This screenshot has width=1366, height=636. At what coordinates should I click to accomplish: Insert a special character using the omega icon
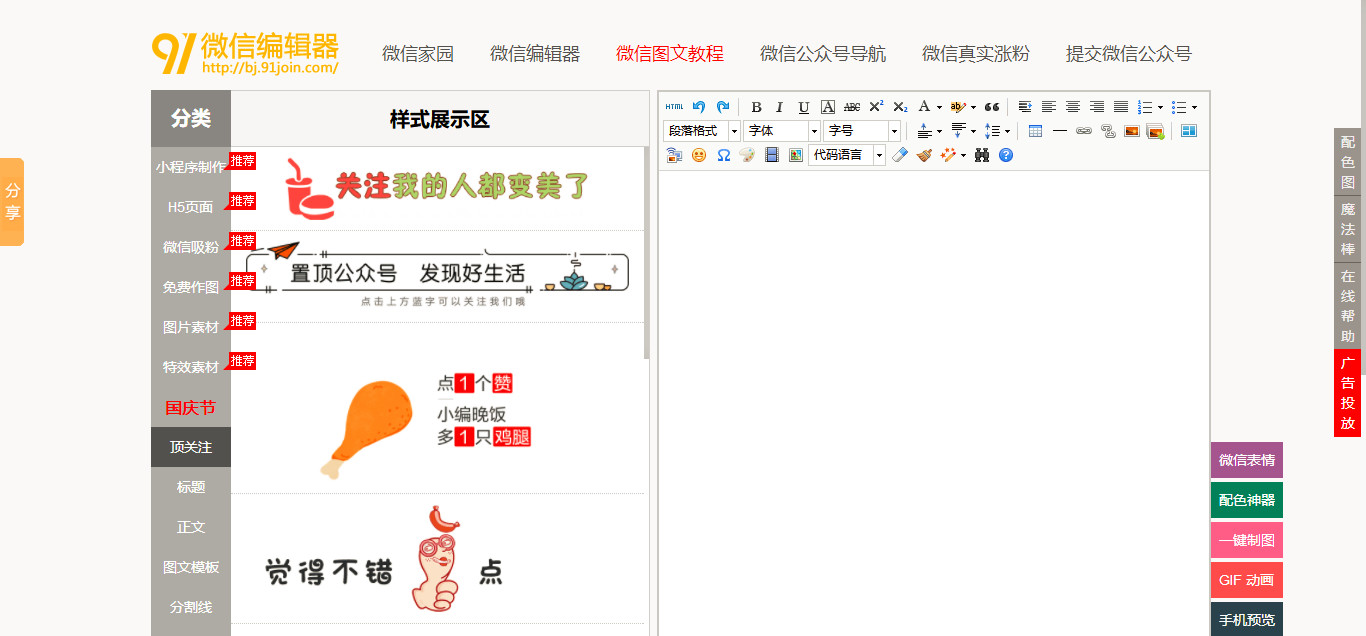point(722,156)
